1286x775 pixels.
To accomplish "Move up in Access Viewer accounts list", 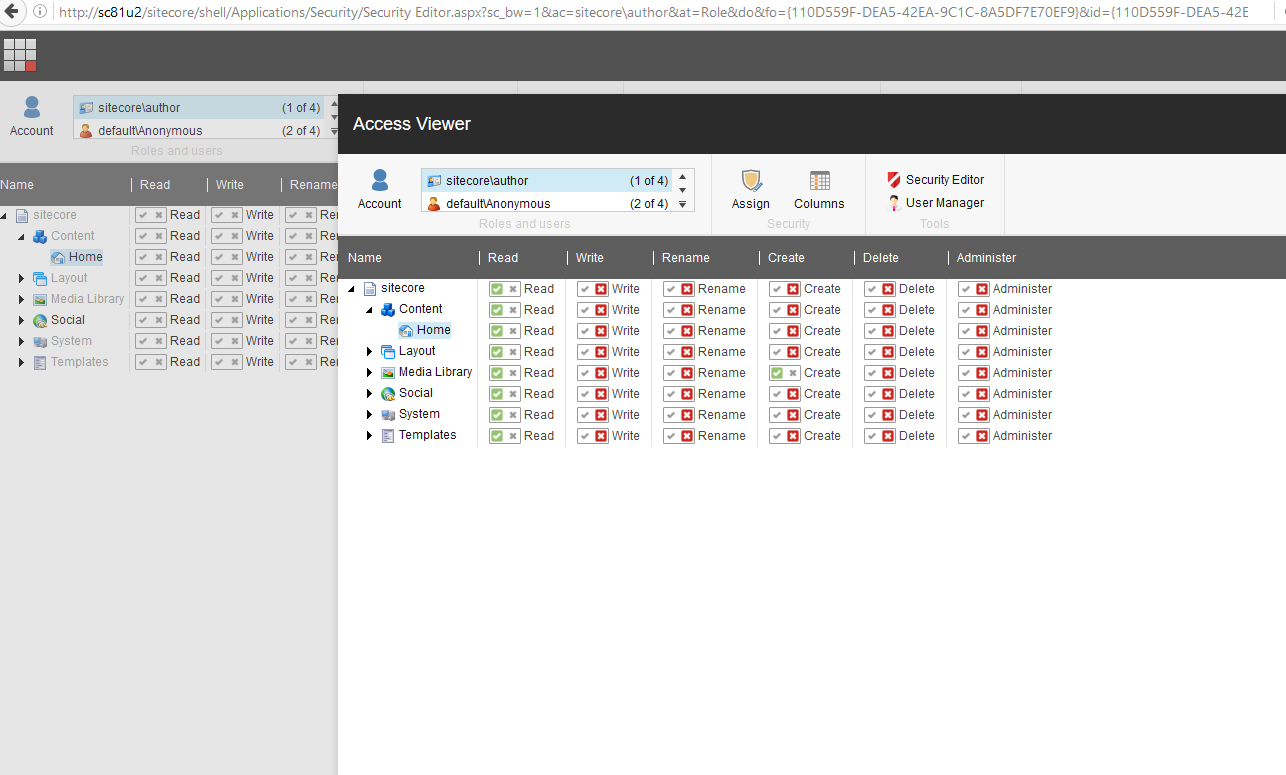I will 683,176.
